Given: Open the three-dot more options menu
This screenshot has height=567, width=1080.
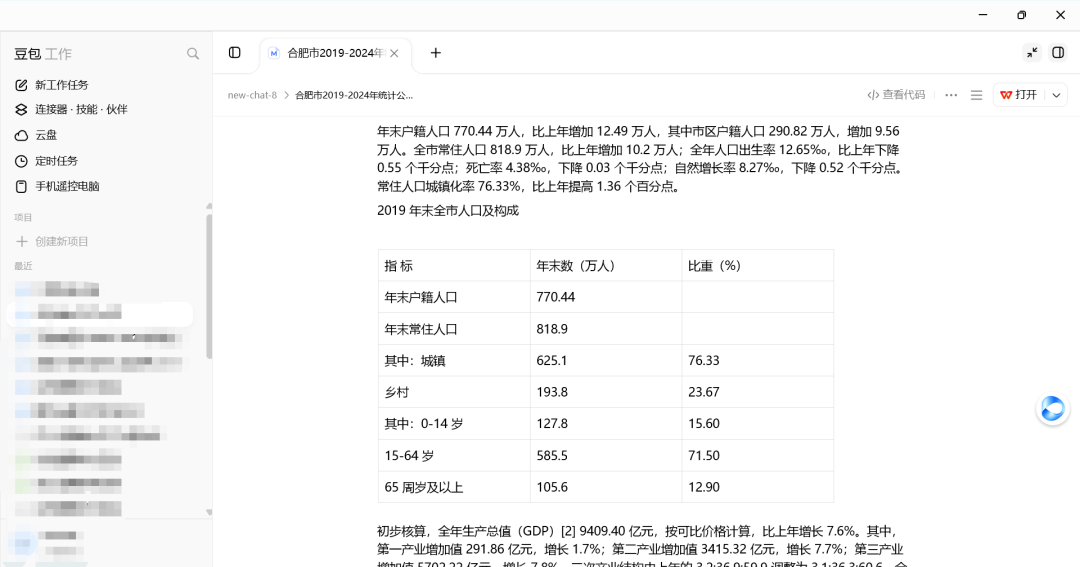Looking at the screenshot, I should [x=951, y=95].
